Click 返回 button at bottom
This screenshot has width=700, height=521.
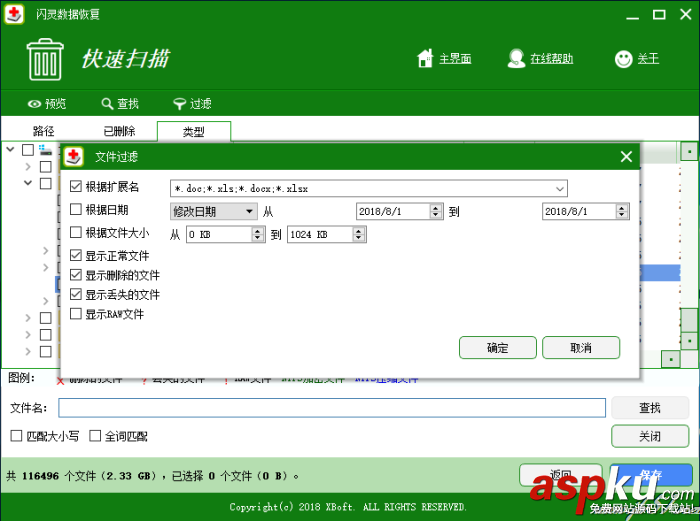point(560,475)
